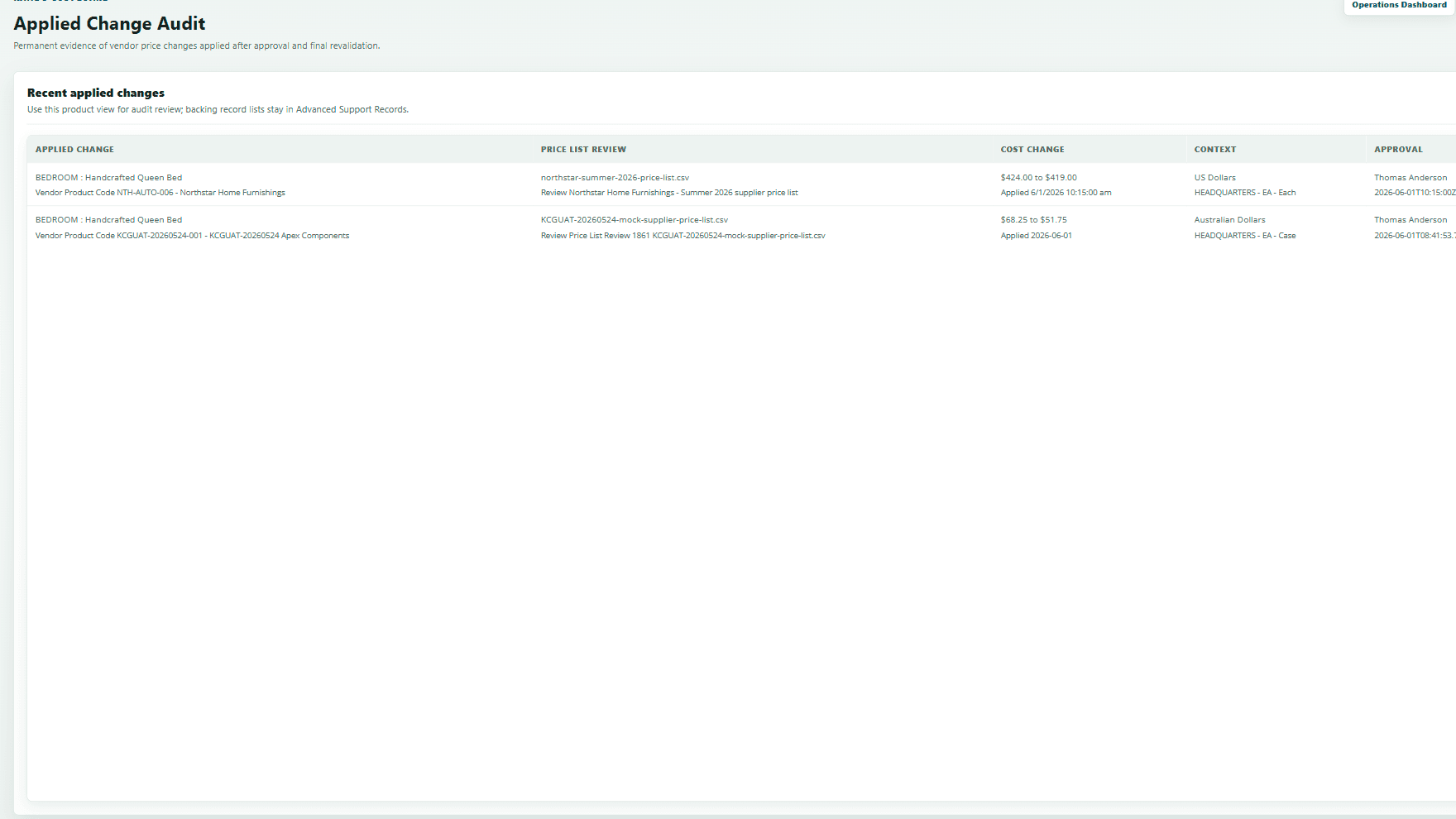This screenshot has width=1456, height=819.
Task: Open Australian Dollars currency link
Action: (1229, 220)
